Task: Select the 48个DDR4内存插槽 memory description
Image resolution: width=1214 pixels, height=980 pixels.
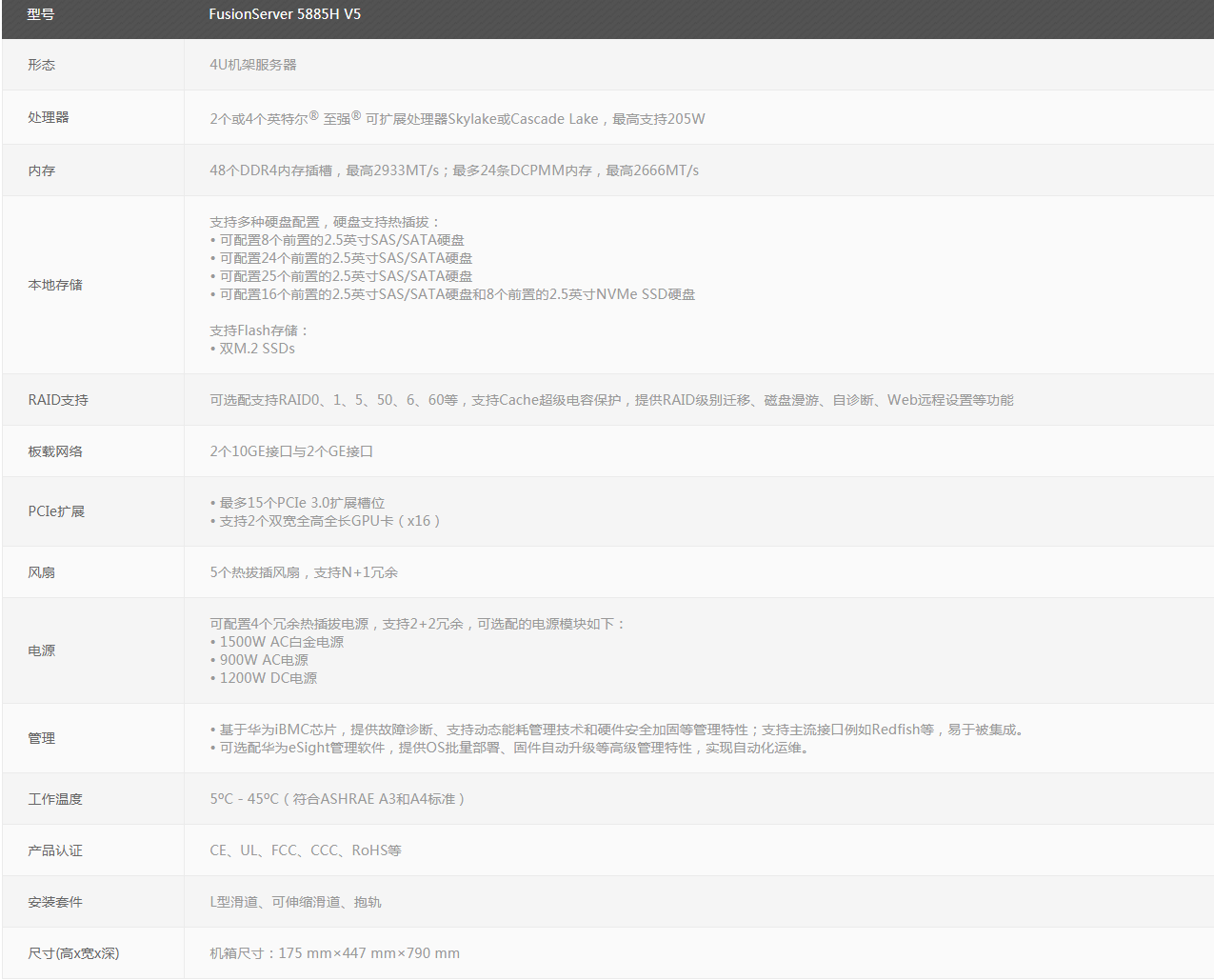Action: (454, 170)
